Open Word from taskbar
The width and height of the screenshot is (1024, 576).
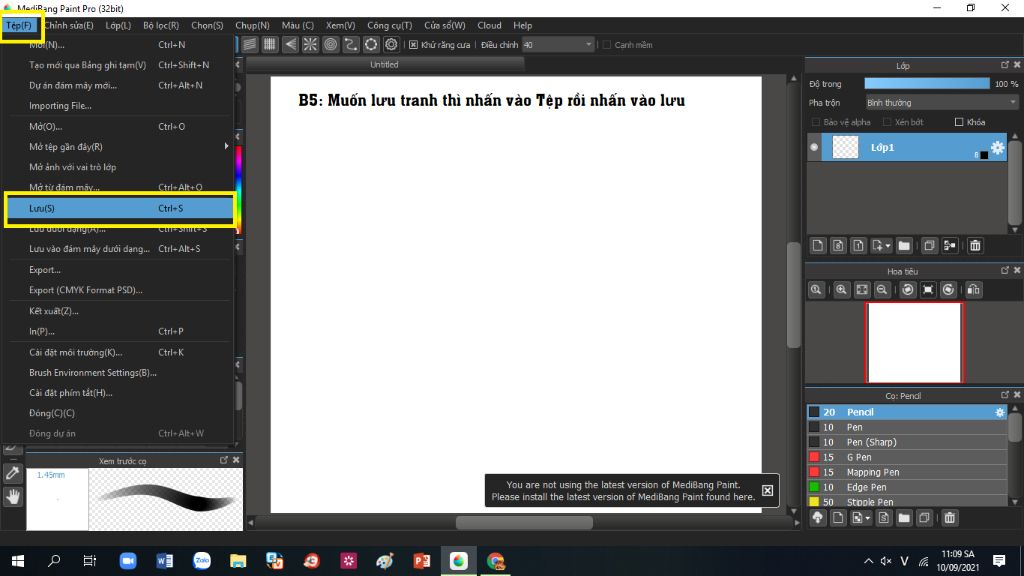pyautogui.click(x=165, y=561)
